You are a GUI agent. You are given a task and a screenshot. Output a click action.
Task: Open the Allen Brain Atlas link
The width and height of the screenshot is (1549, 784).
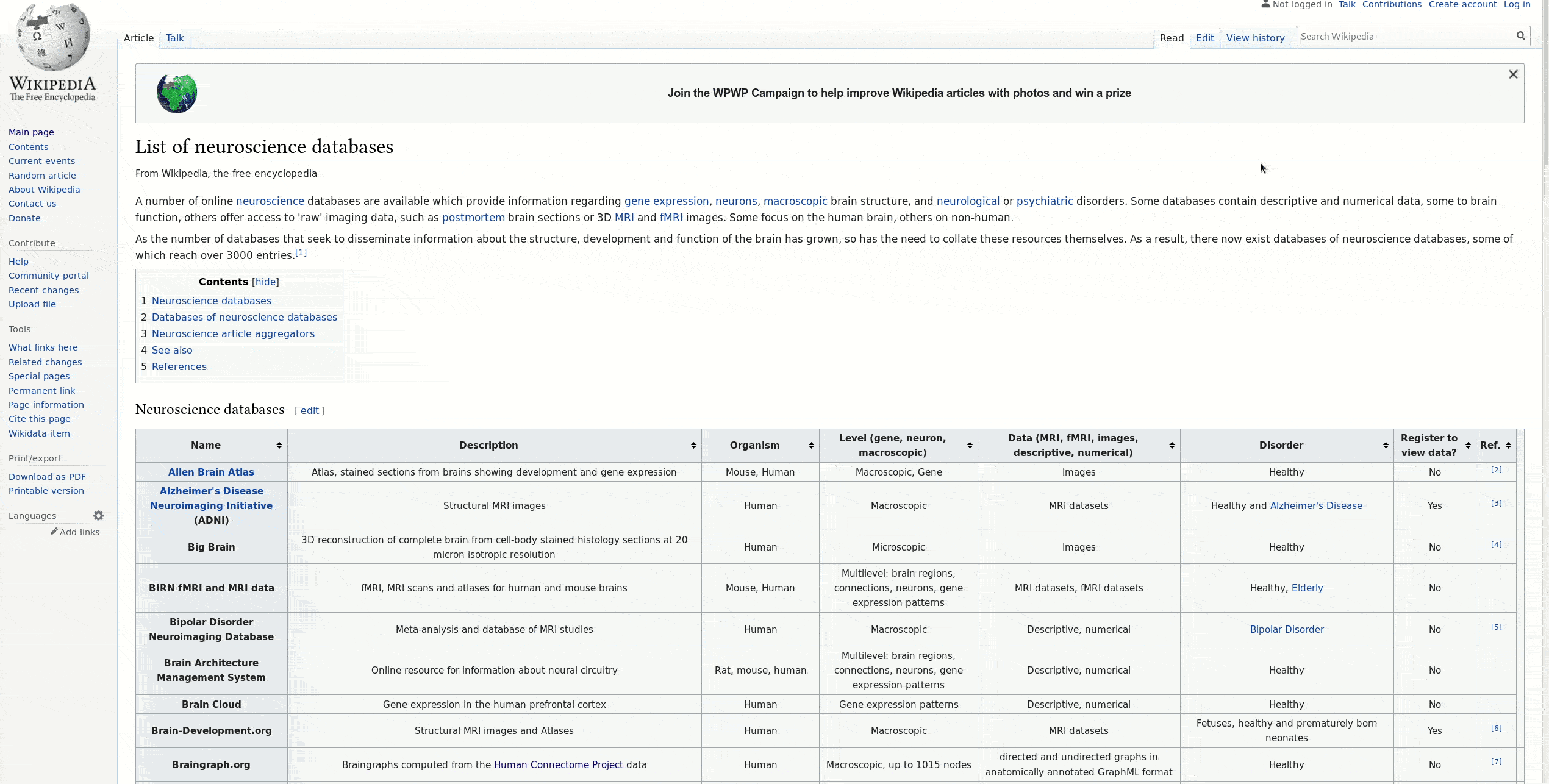(211, 472)
